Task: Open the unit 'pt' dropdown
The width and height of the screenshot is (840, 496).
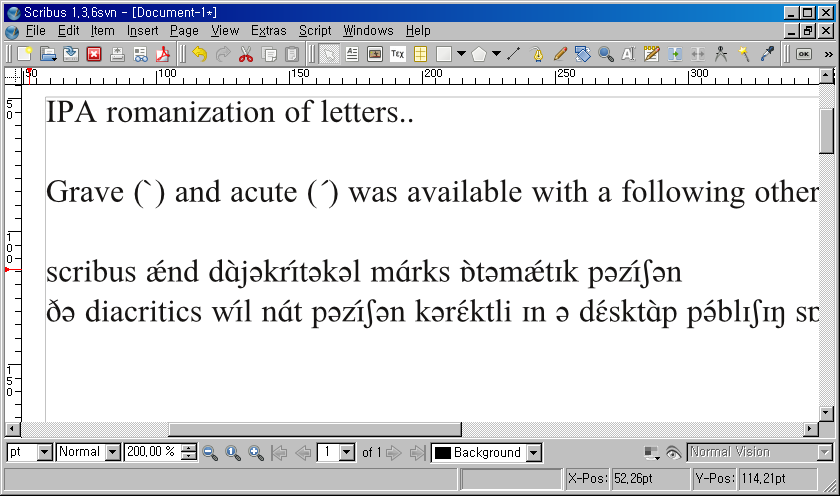Action: [43, 453]
